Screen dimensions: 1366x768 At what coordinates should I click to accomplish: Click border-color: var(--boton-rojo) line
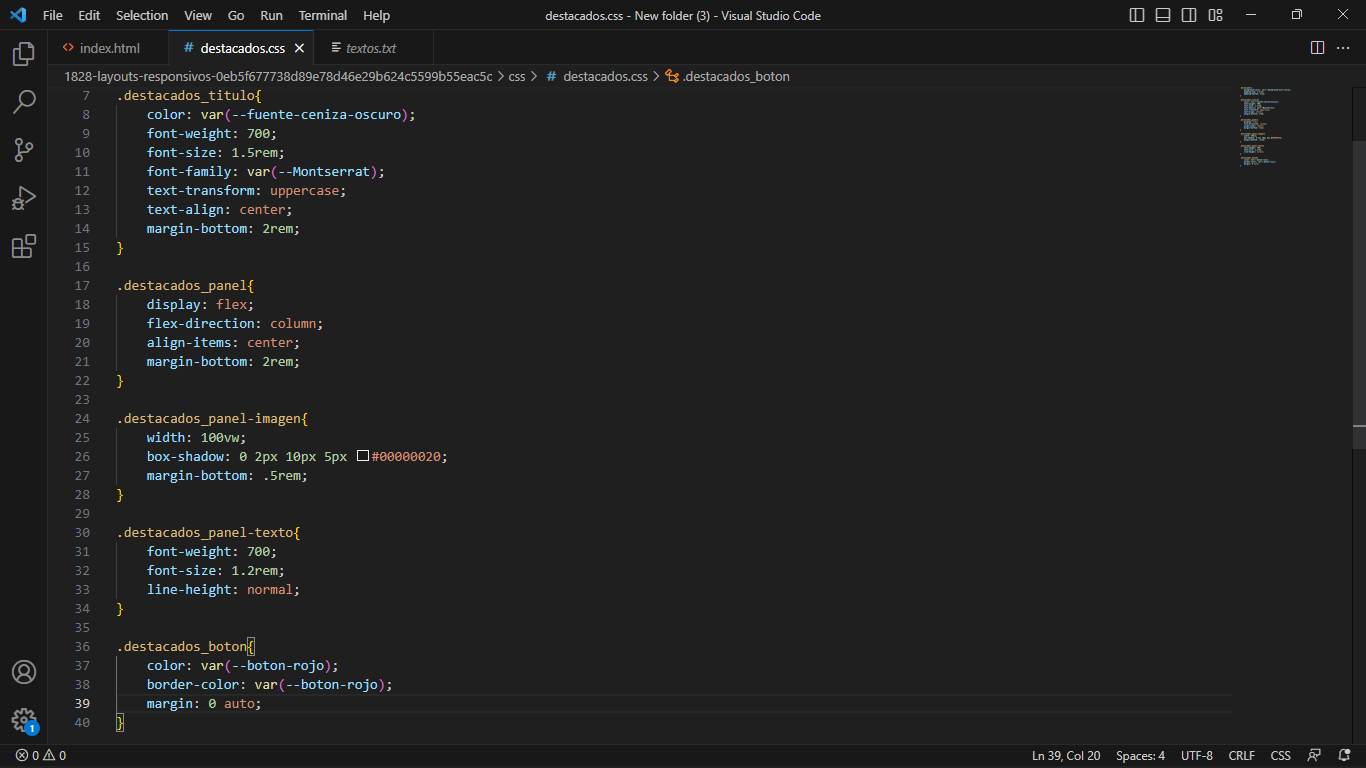tap(270, 685)
